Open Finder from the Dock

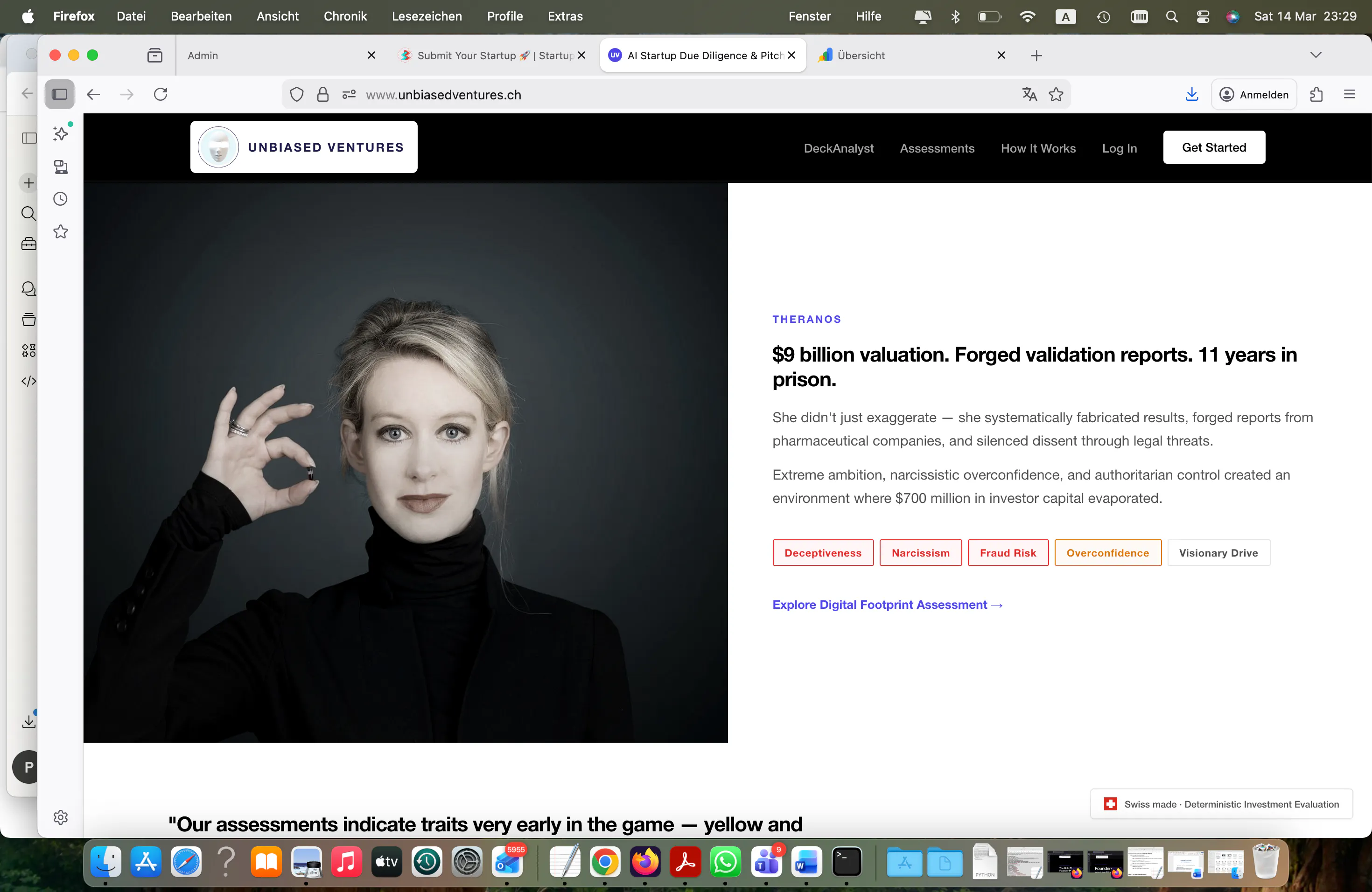click(105, 862)
